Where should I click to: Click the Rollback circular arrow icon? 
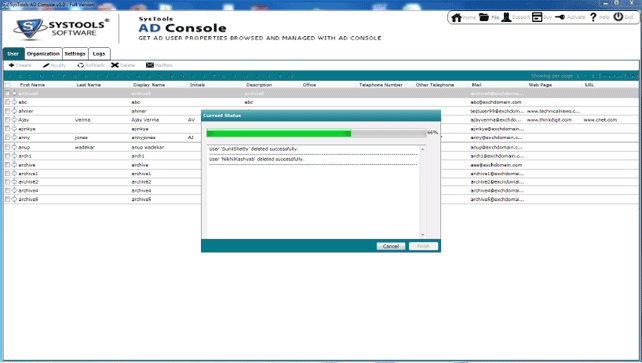81,65
